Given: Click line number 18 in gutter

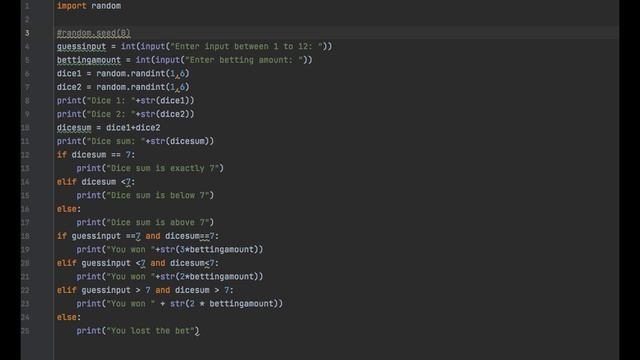Looking at the screenshot, I should 25,236.
